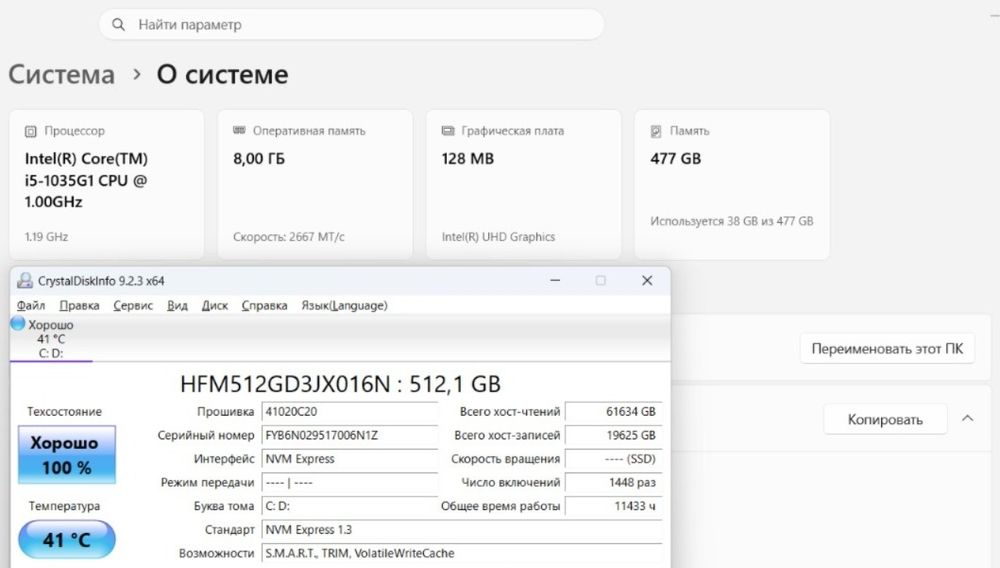Open the Файл menu in CrystalDiskInfo
The width and height of the screenshot is (1000, 568).
pos(31,305)
